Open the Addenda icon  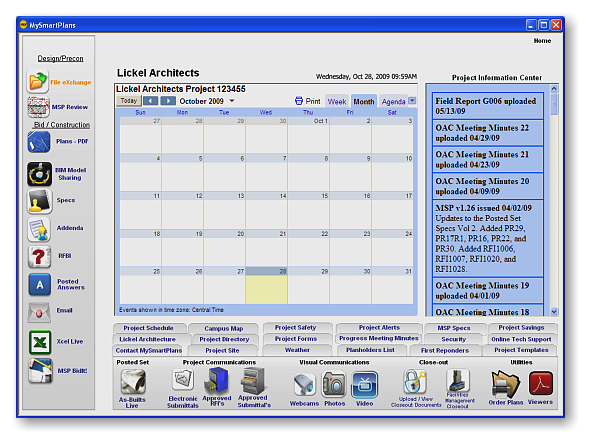point(39,229)
